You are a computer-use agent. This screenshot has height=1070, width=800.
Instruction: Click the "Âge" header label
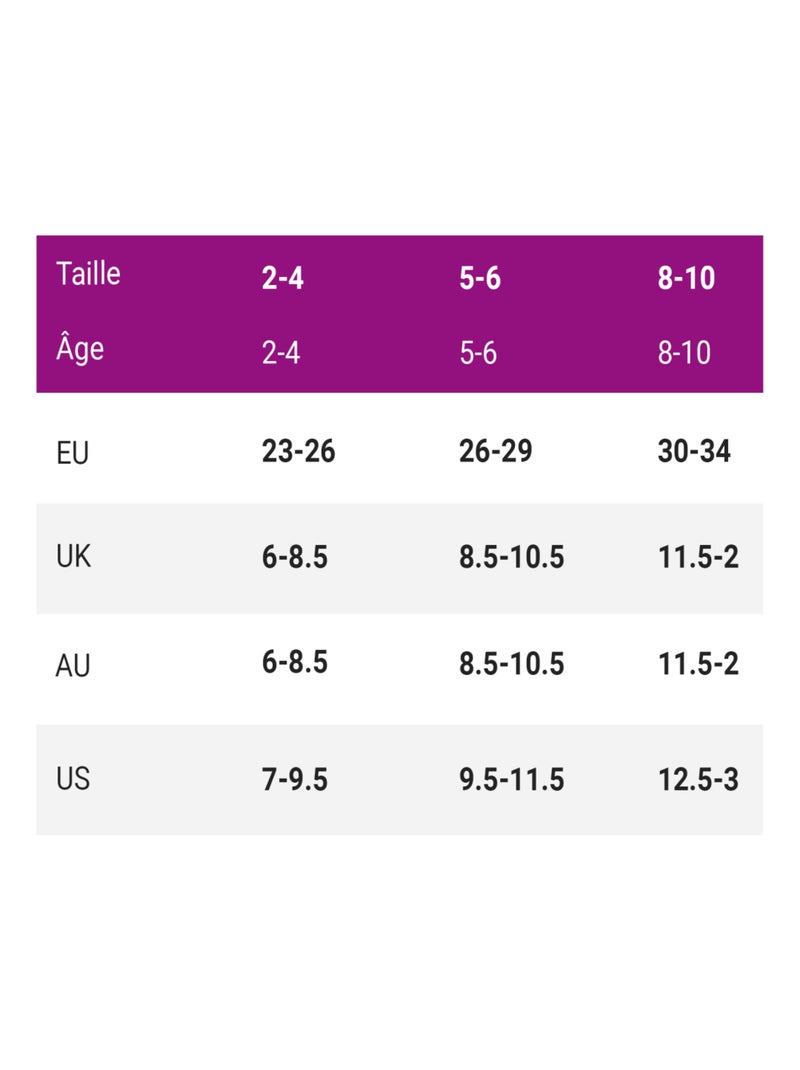click(x=80, y=349)
